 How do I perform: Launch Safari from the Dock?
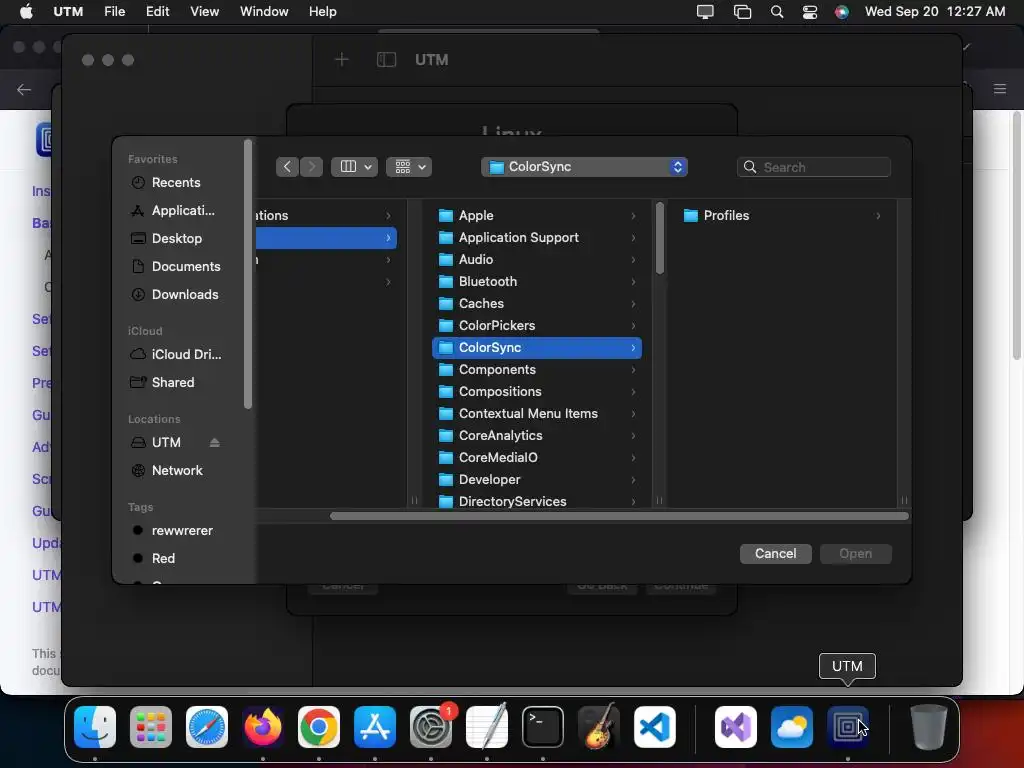(207, 727)
